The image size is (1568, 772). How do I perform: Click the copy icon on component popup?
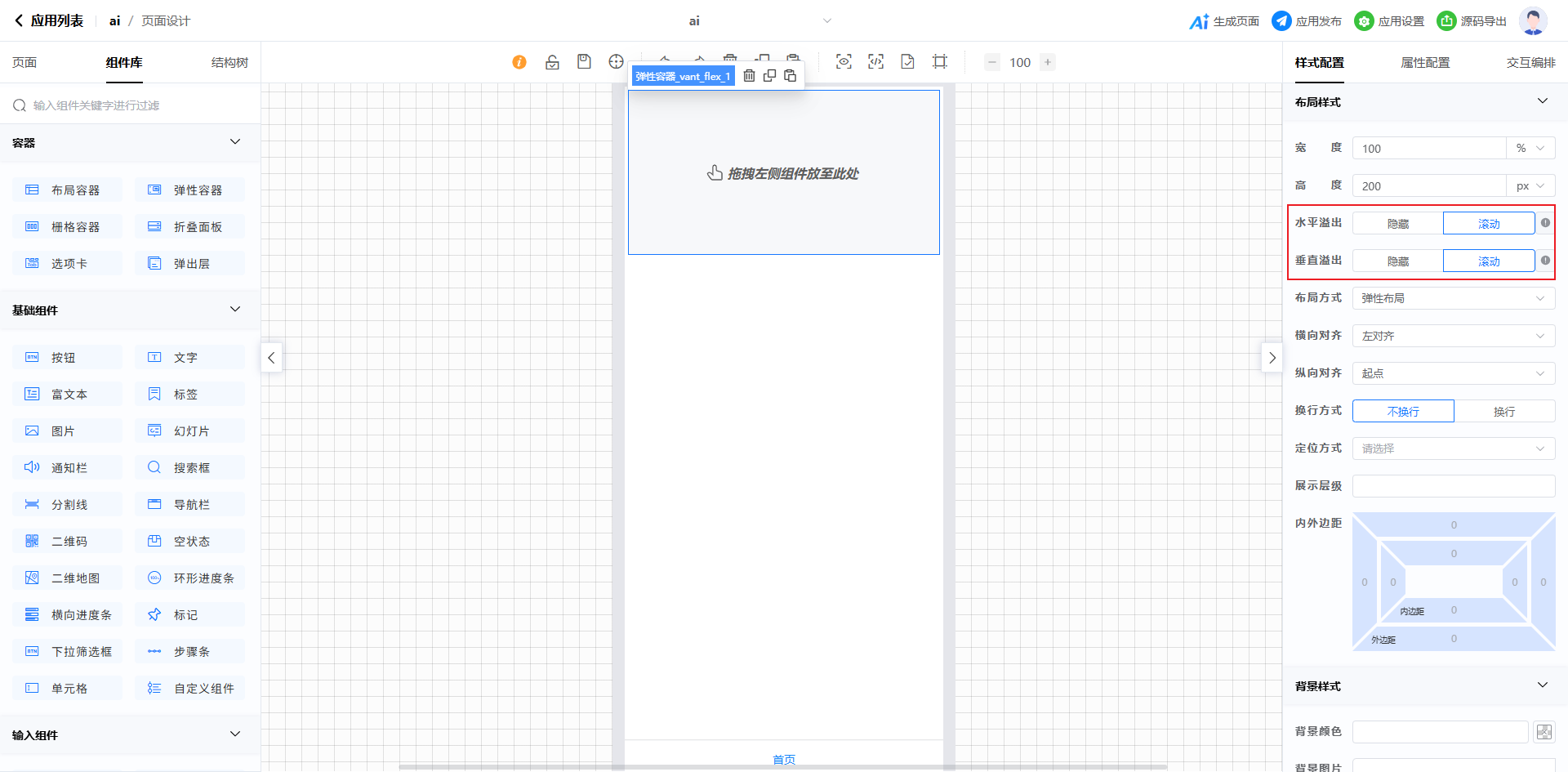pyautogui.click(x=769, y=76)
